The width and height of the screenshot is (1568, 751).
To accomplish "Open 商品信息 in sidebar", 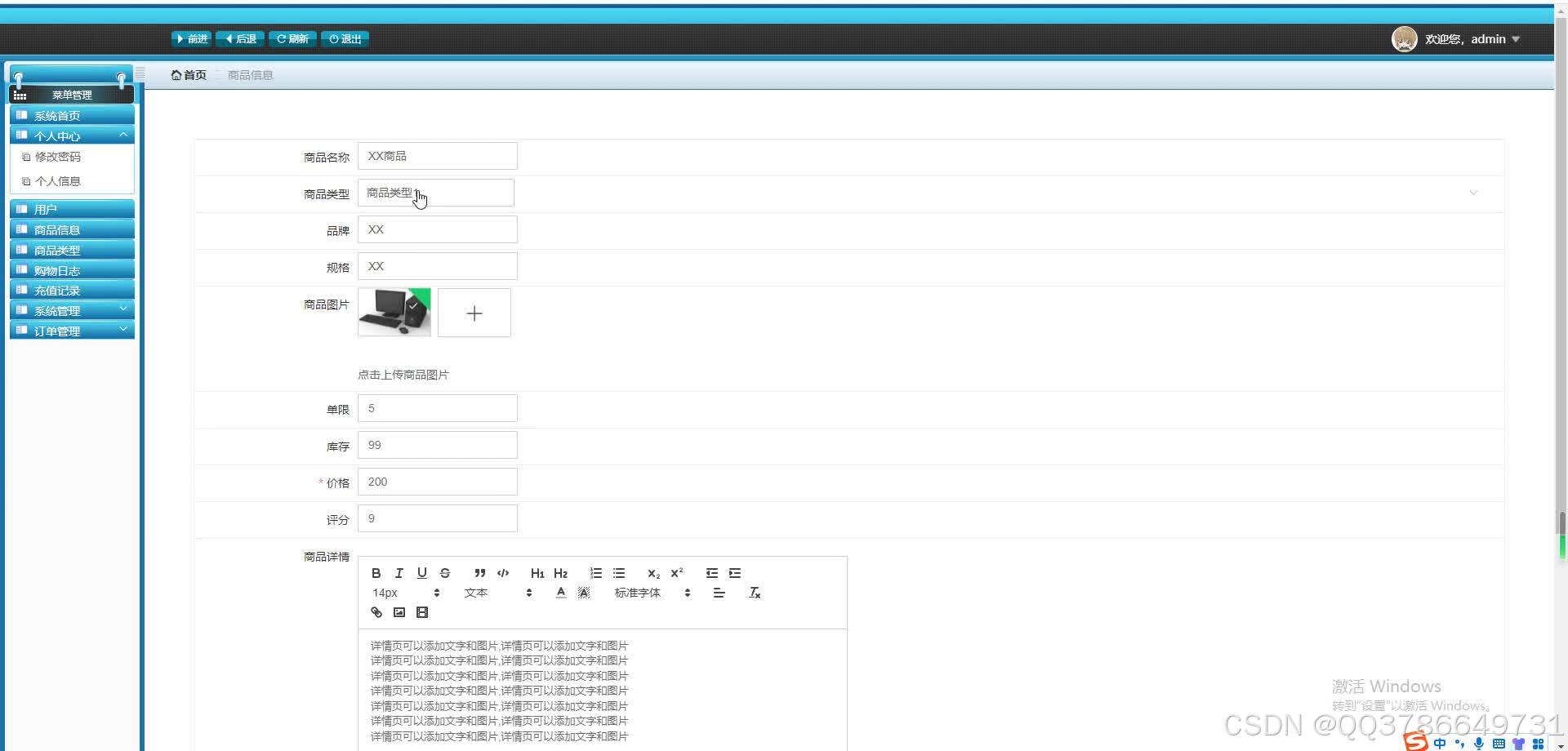I will pos(72,229).
